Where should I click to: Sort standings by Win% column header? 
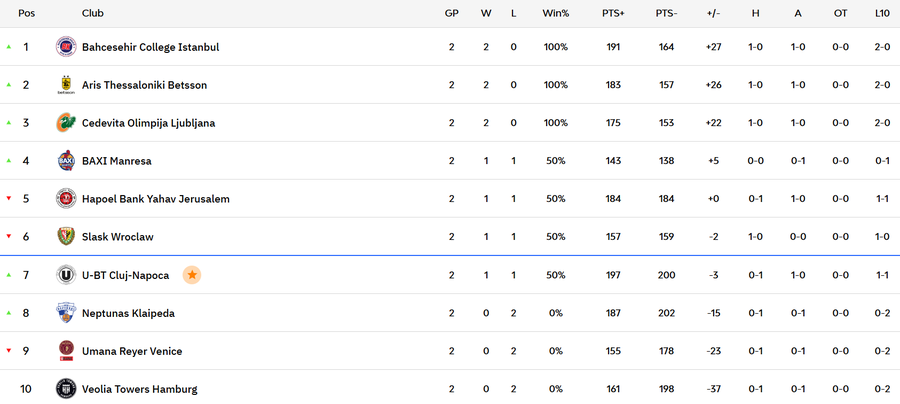(555, 13)
